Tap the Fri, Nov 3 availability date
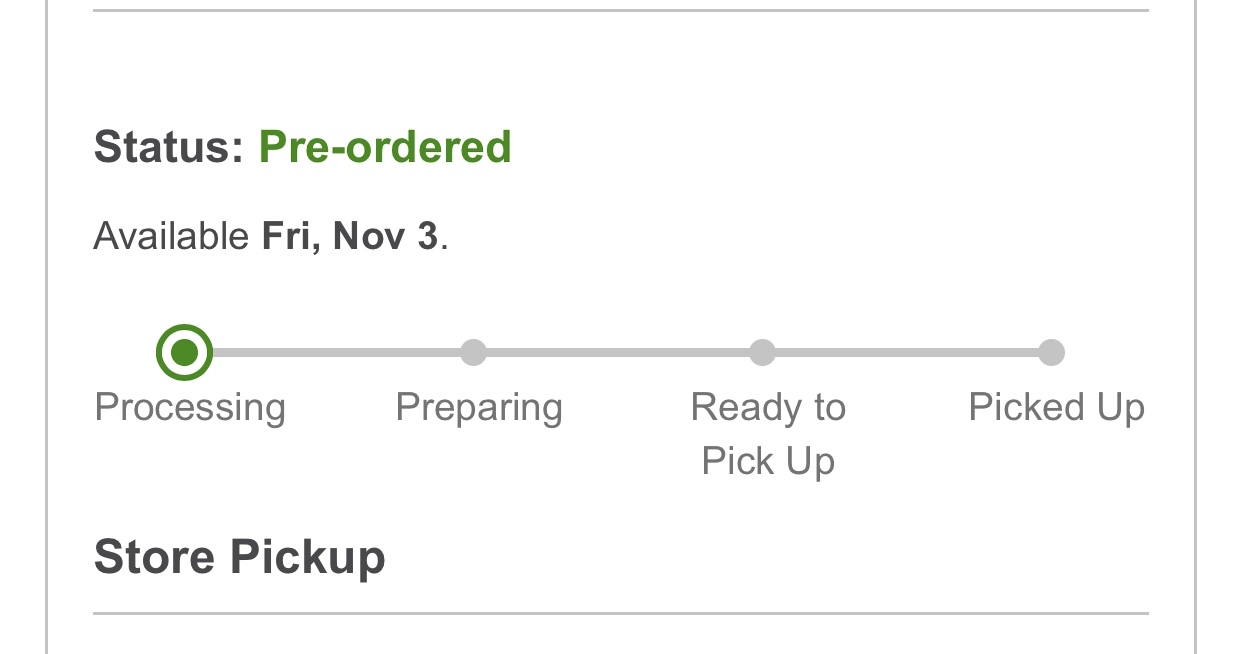 point(350,237)
